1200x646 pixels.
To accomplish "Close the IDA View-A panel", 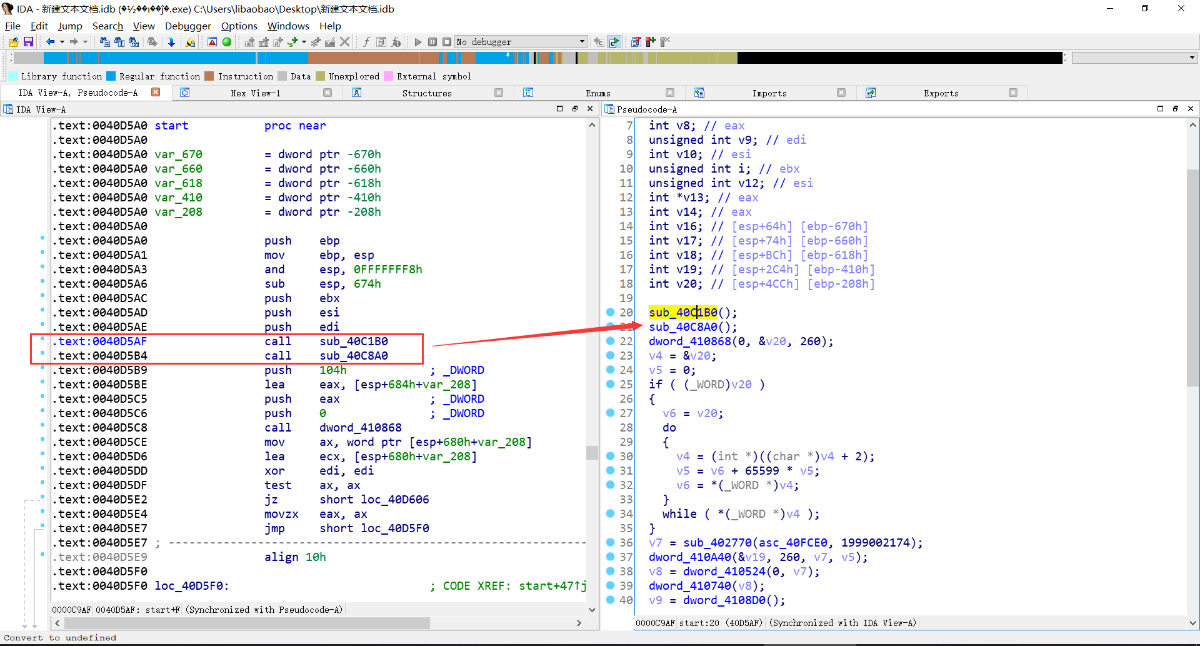I will coord(592,108).
